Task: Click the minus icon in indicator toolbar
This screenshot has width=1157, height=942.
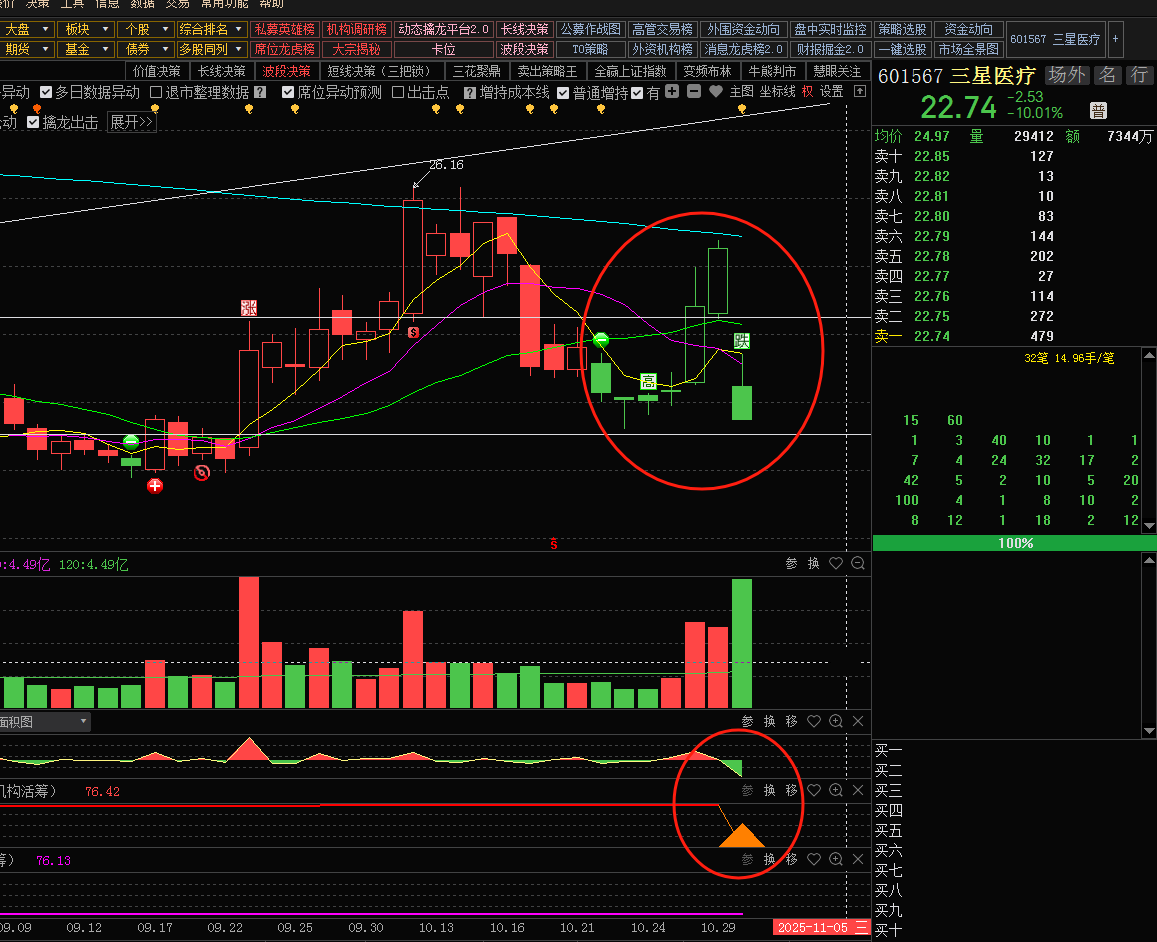Action: pos(694,91)
